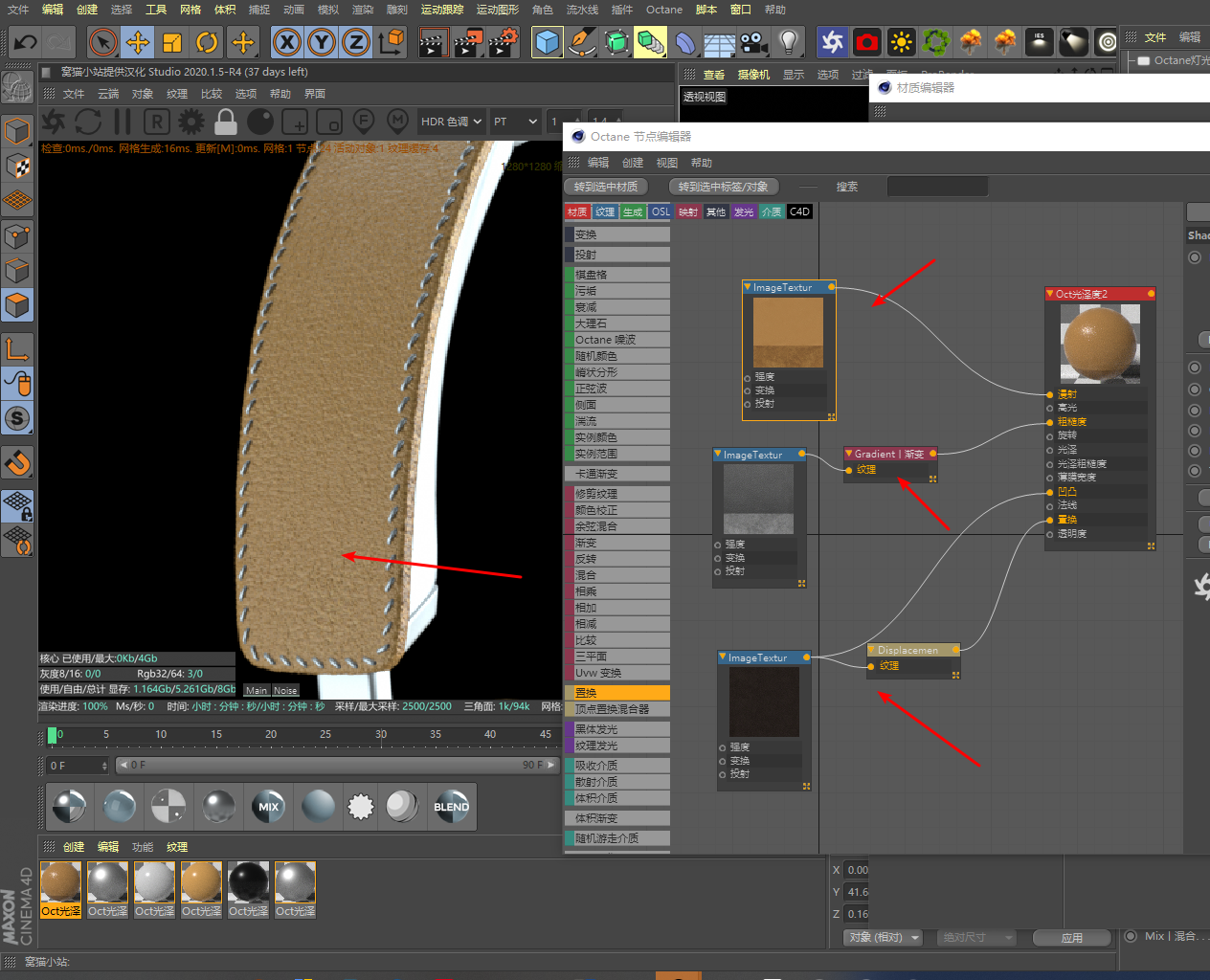Viewport: 1210px width, 980px height.
Task: Click the 转到选中材质 button
Action: (x=606, y=187)
